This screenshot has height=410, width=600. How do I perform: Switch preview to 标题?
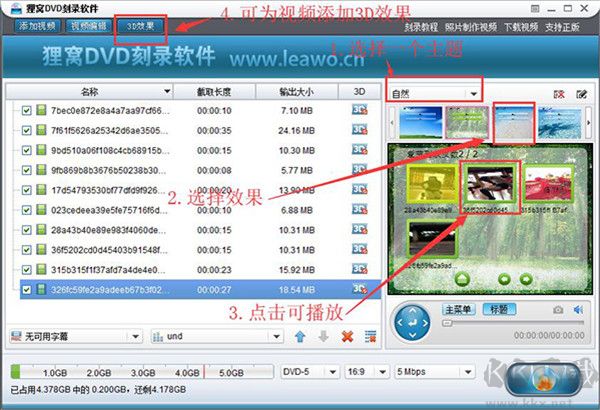(499, 309)
